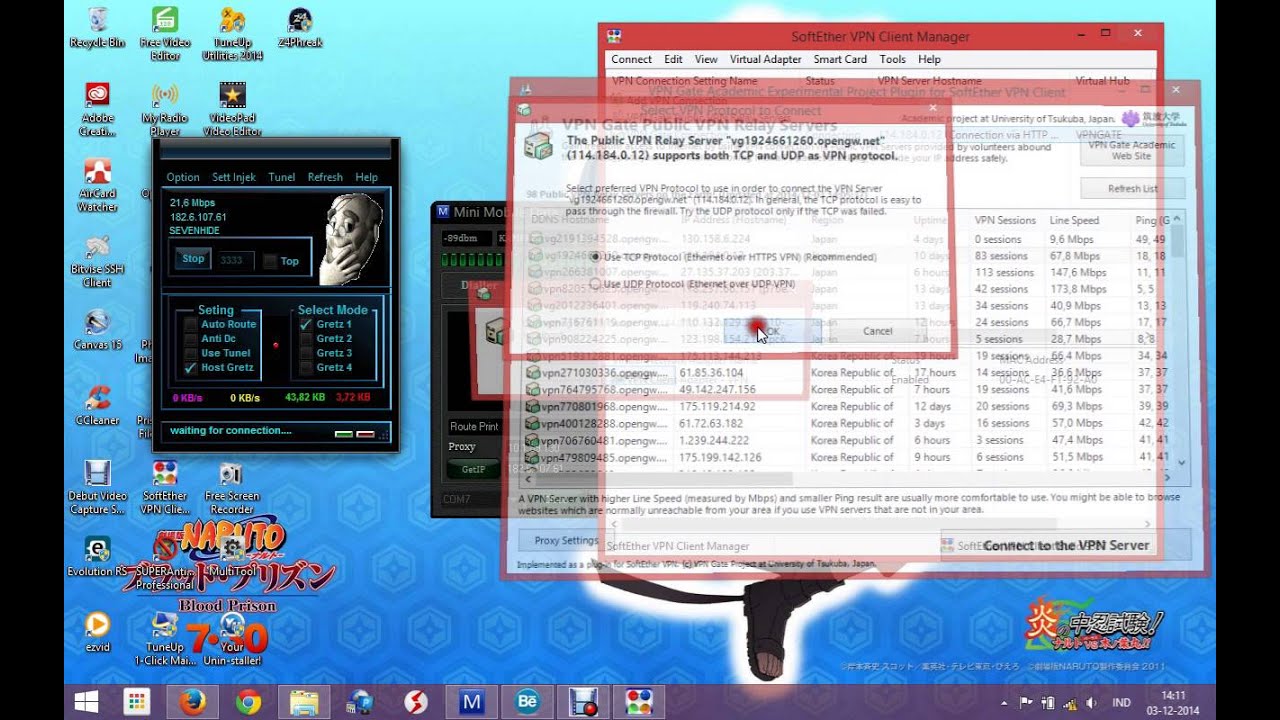Screen dimensions: 1280x720
Task: Open the Free Screen Recorder desktop icon
Action: [232, 487]
